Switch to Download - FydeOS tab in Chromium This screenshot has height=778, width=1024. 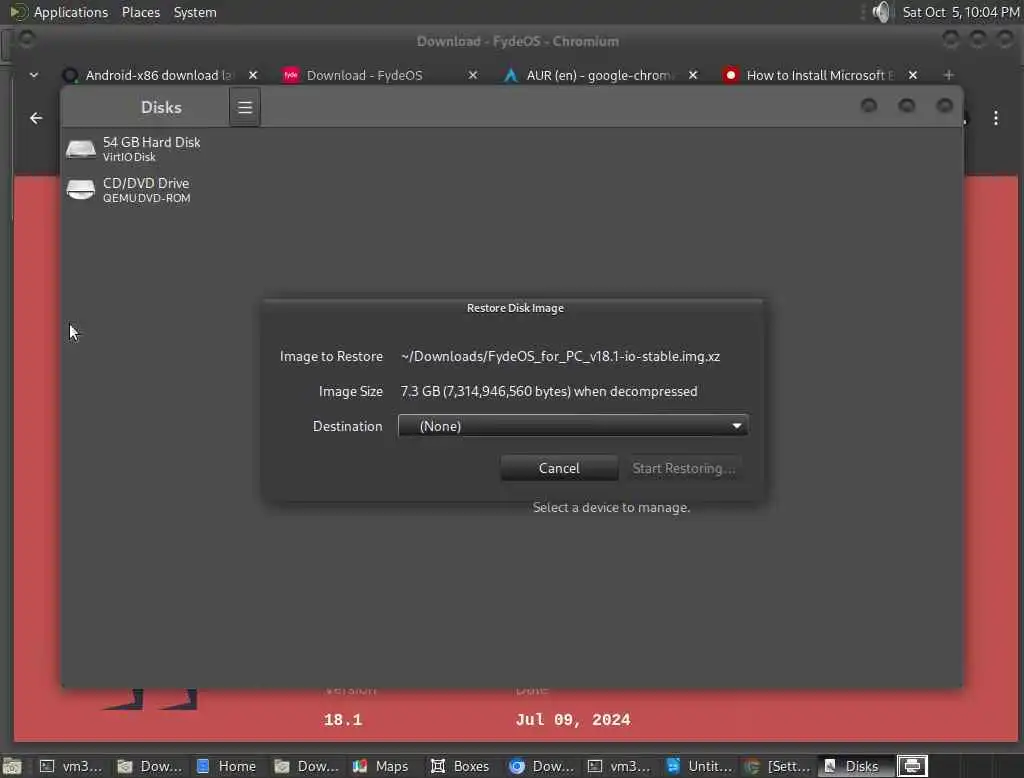[379, 75]
